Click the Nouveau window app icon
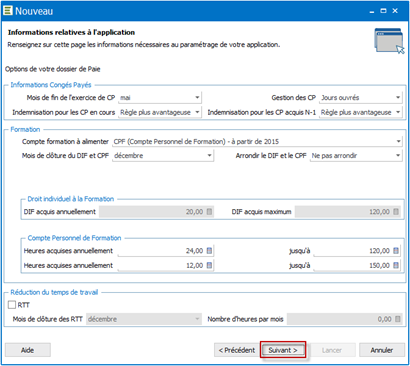 pos(8,11)
